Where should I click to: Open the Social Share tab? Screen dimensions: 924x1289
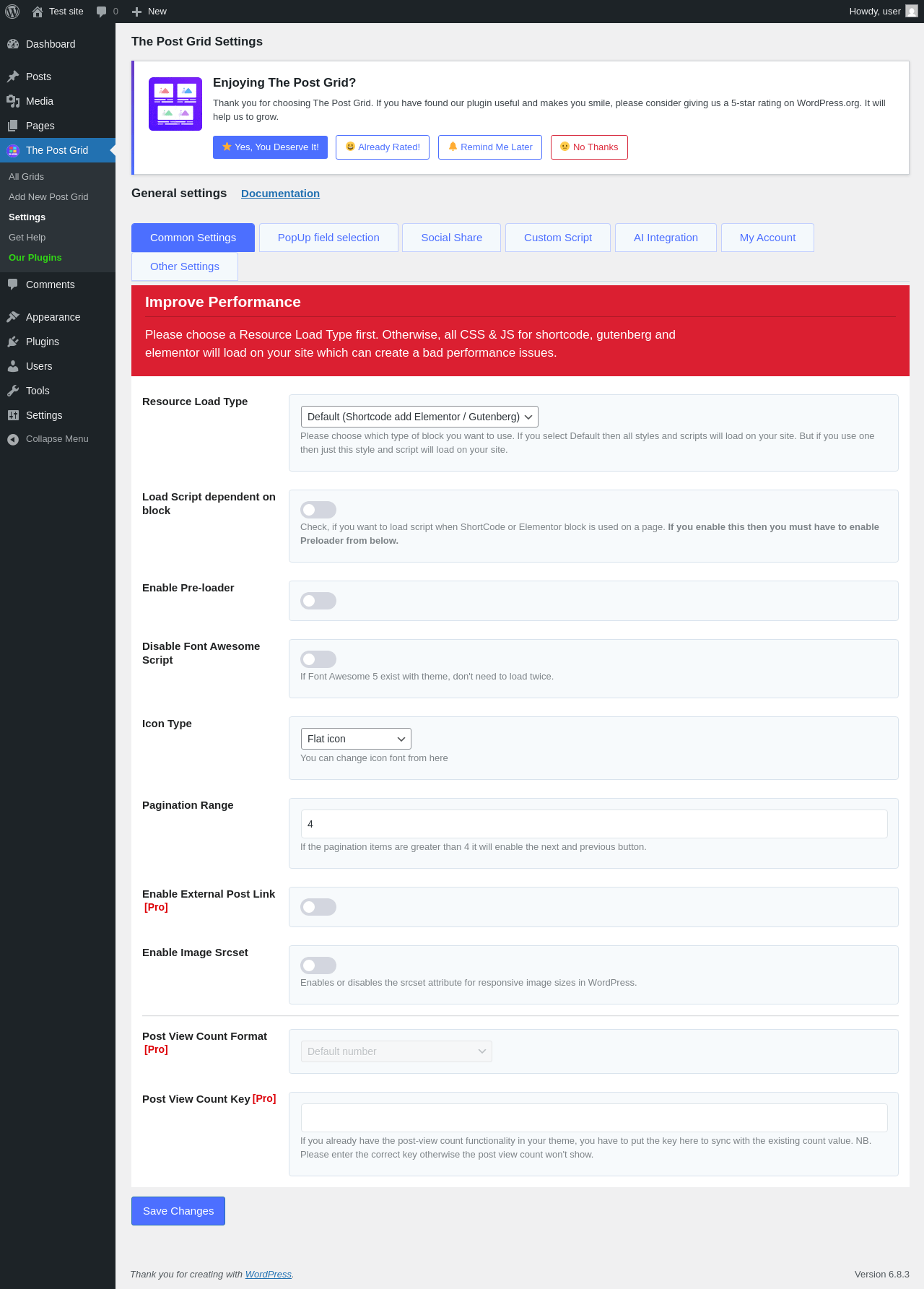tap(452, 238)
